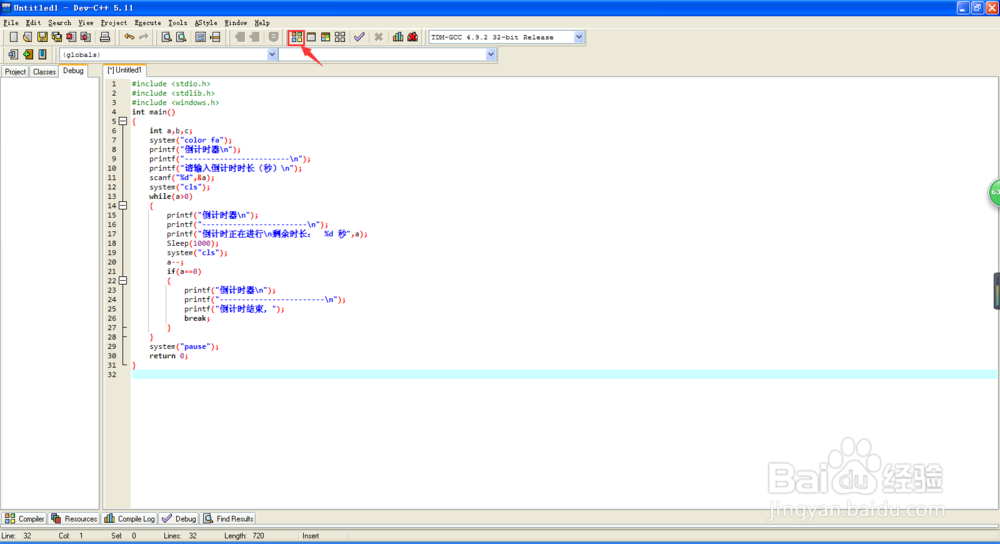Open the AStyle menu
This screenshot has height=544, width=1000.
tap(206, 22)
